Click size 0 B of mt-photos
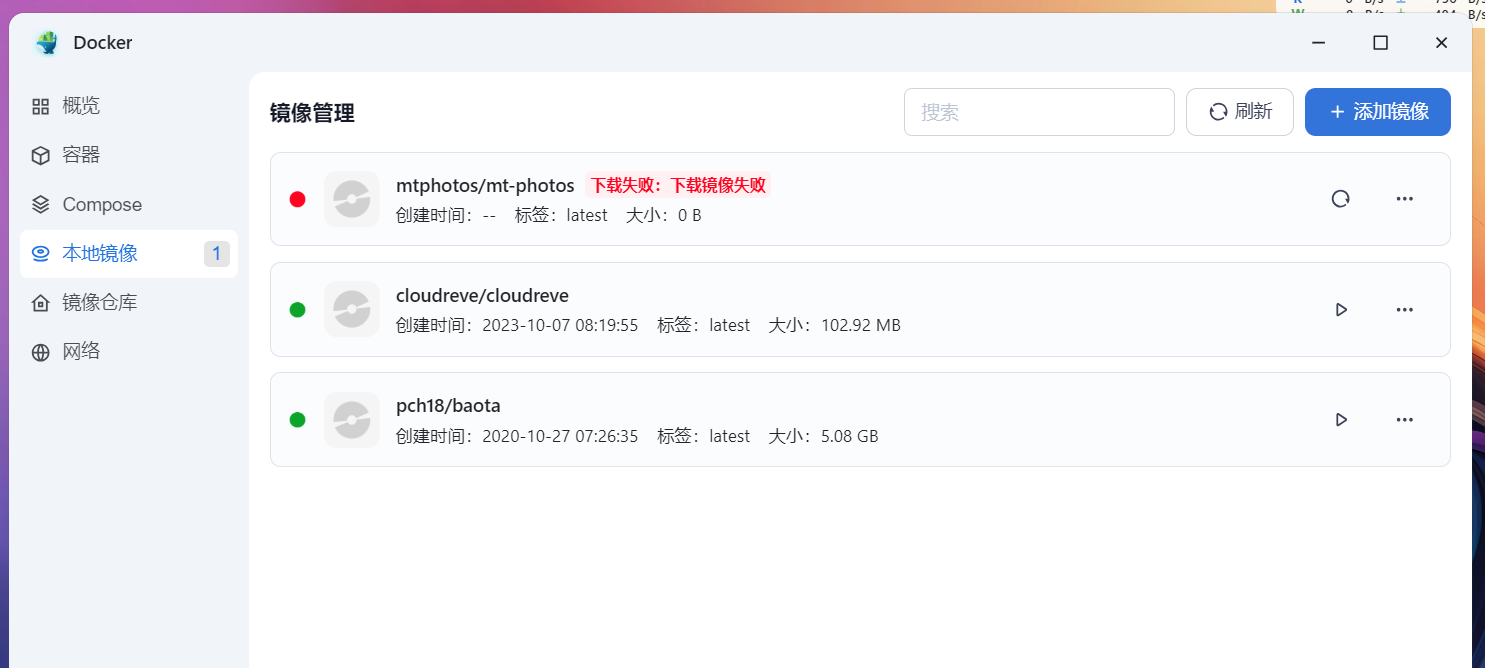The width and height of the screenshot is (1485, 668). pos(690,215)
